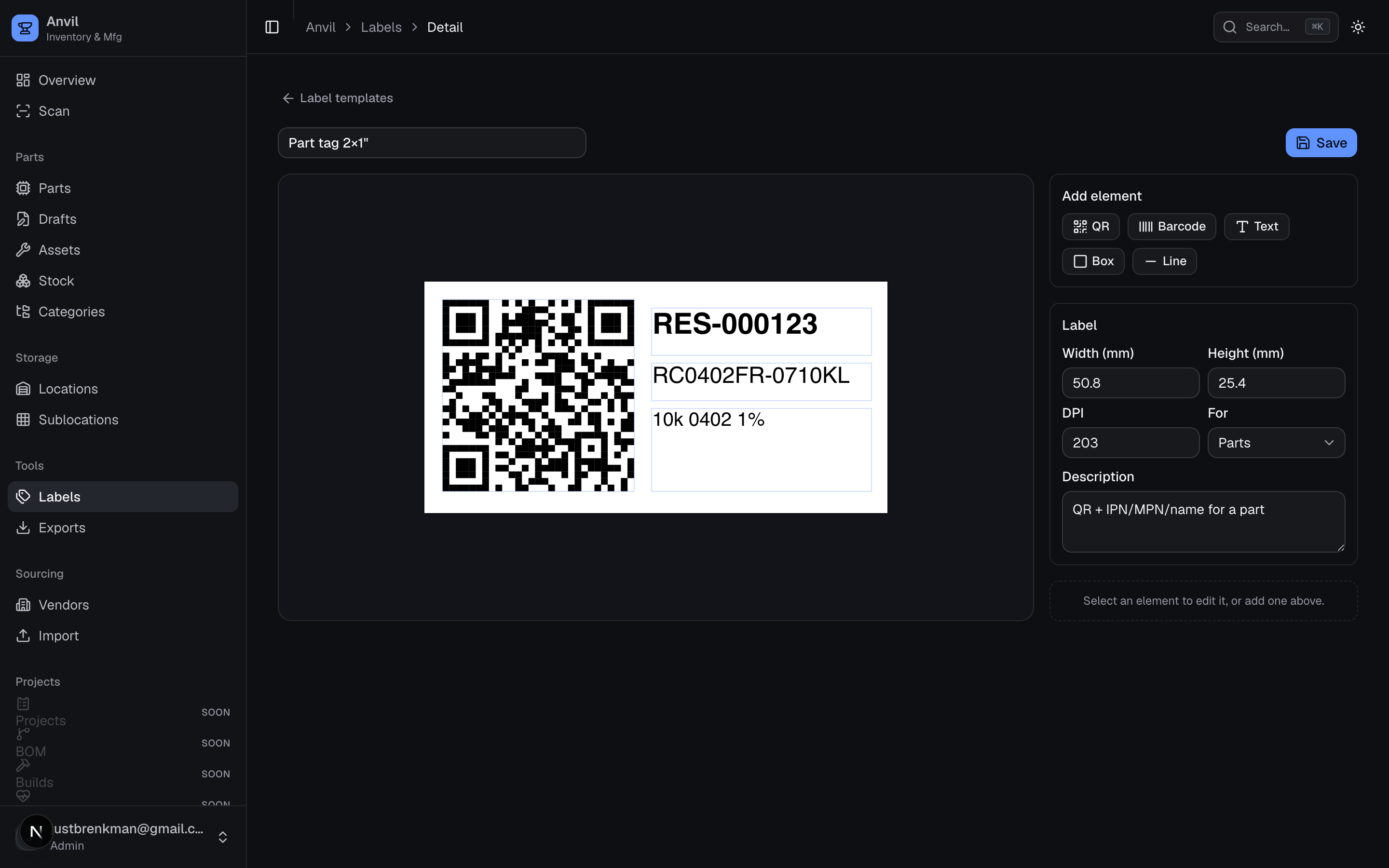Click the Exports download icon
Screen dimensions: 1389x868
[23, 528]
